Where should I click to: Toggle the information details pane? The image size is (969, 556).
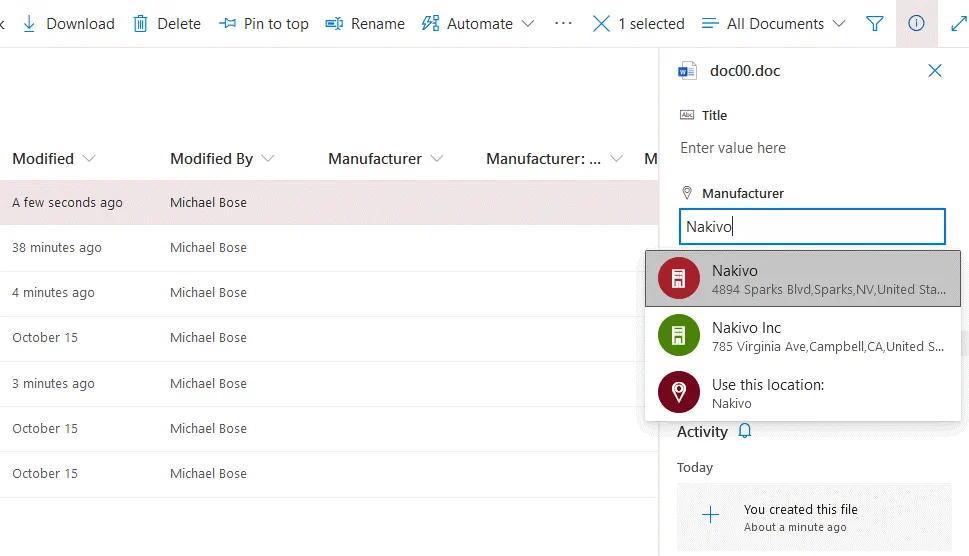(x=916, y=23)
